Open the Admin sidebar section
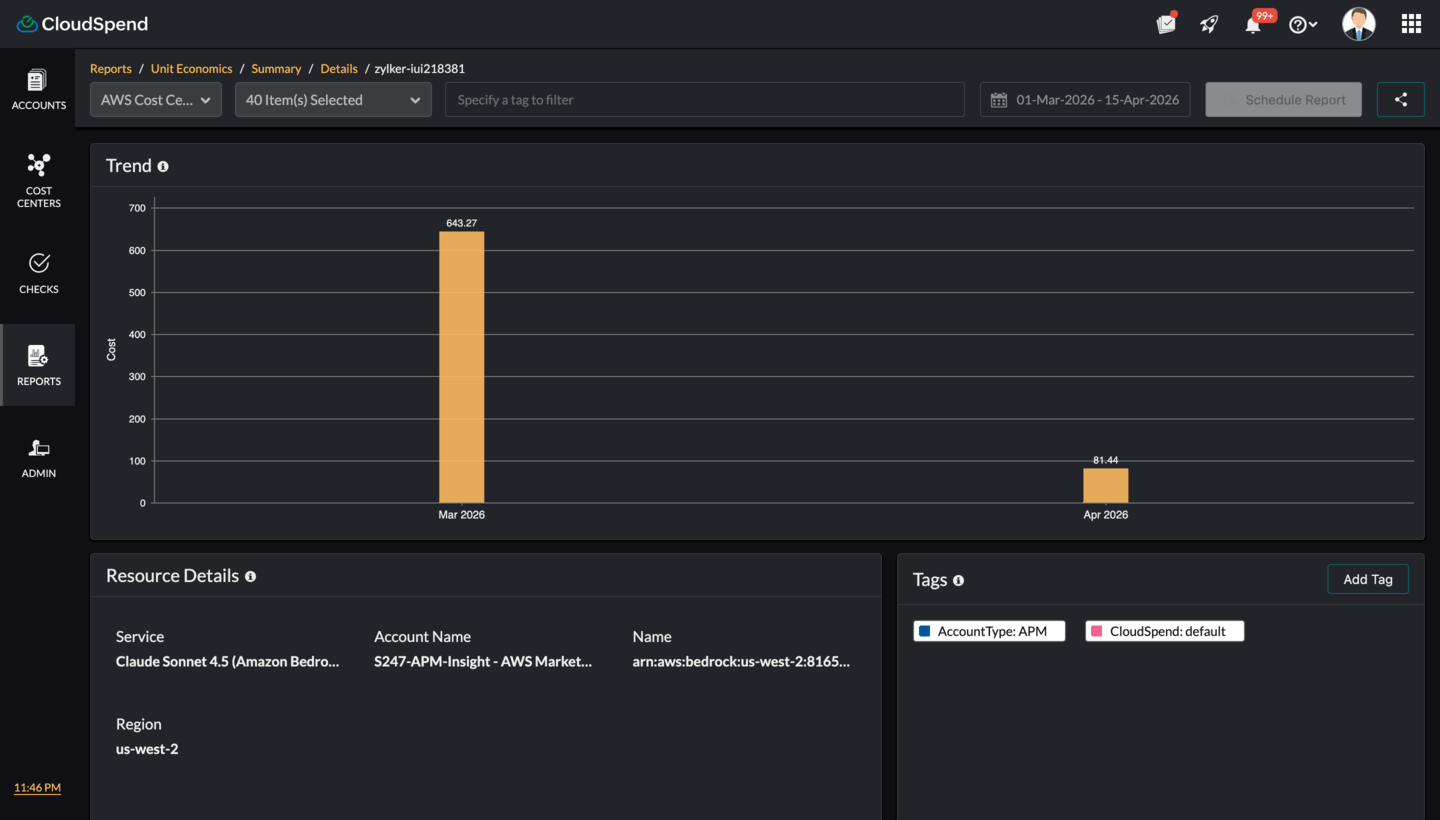1440x820 pixels. [x=38, y=458]
